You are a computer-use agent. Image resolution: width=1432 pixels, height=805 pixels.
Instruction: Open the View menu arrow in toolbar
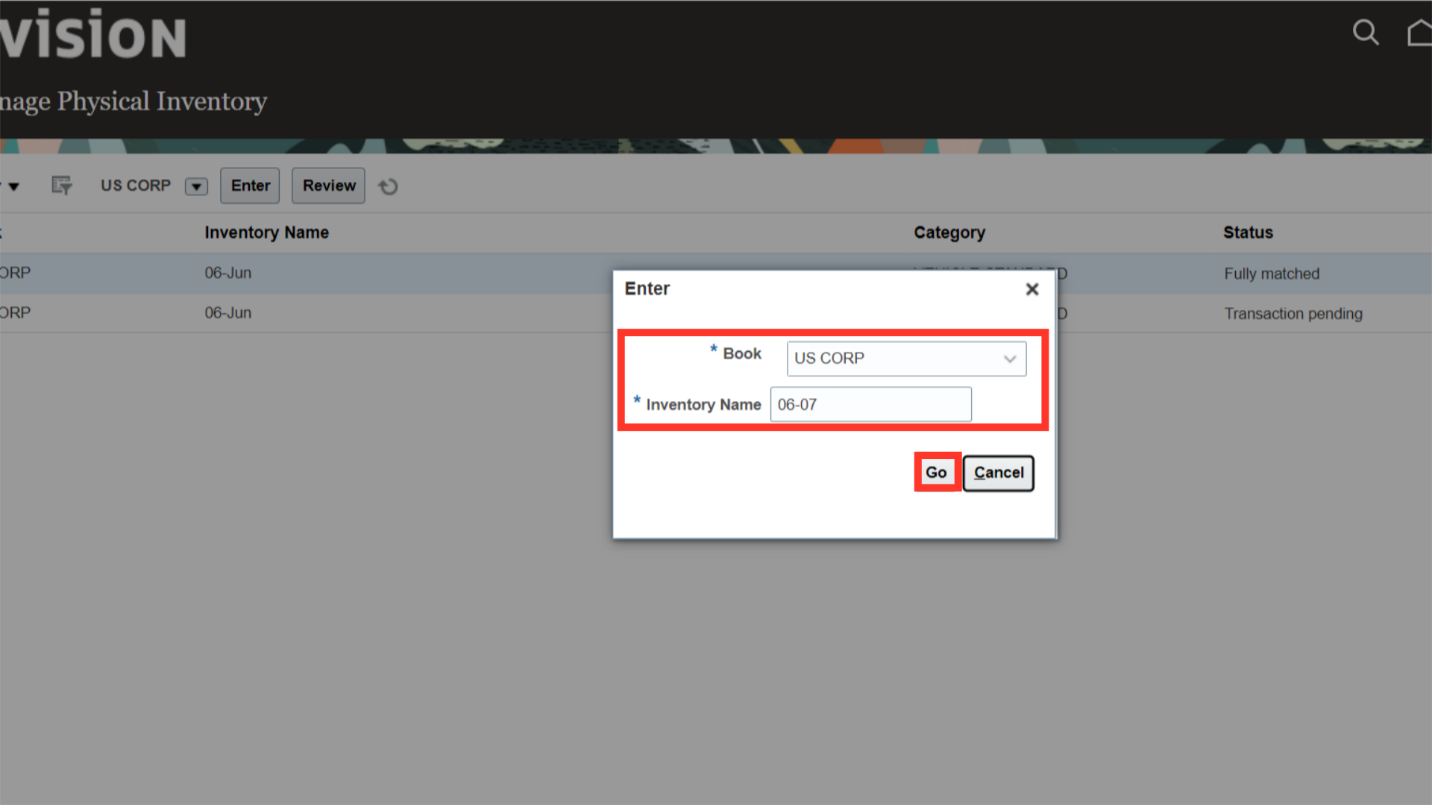tap(13, 187)
